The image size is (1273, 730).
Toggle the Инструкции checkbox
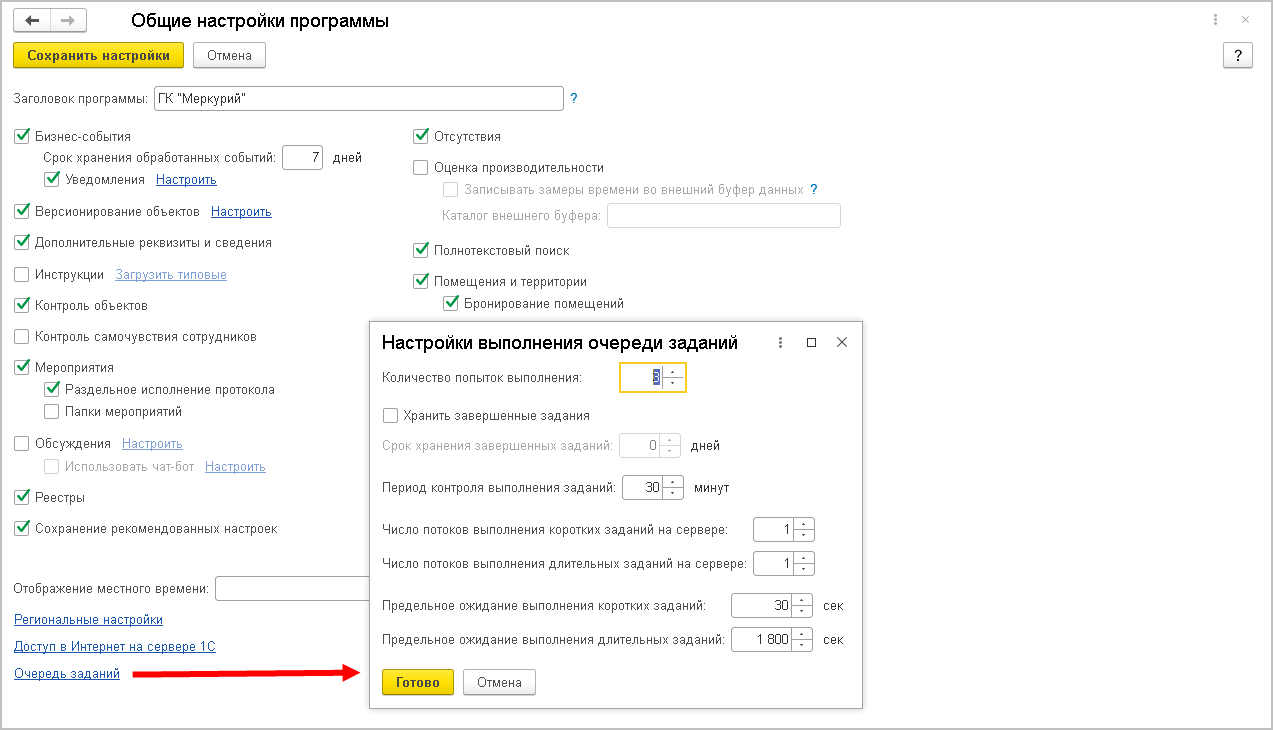tap(22, 274)
